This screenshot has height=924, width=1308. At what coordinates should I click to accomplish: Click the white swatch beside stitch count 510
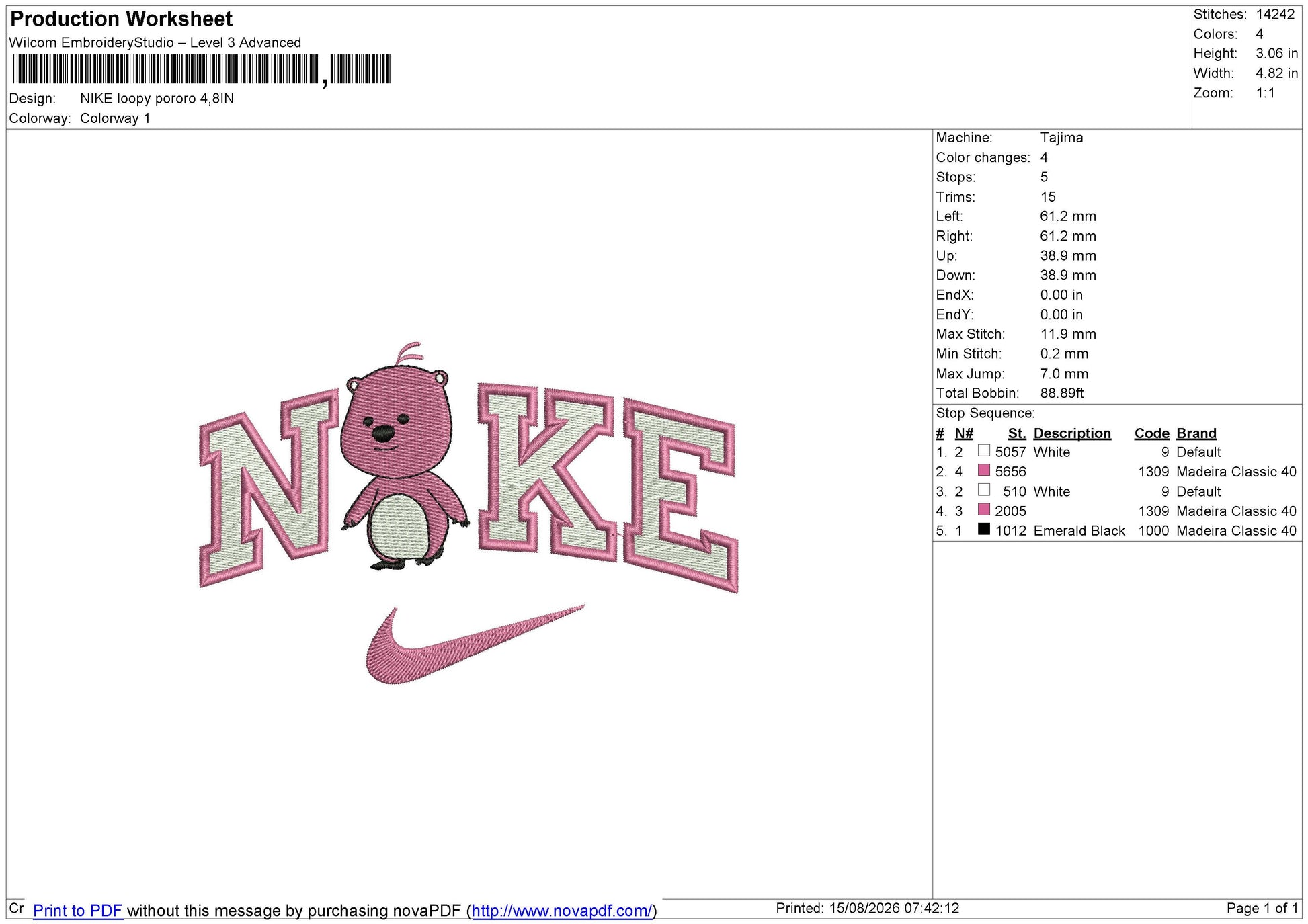pyautogui.click(x=984, y=490)
